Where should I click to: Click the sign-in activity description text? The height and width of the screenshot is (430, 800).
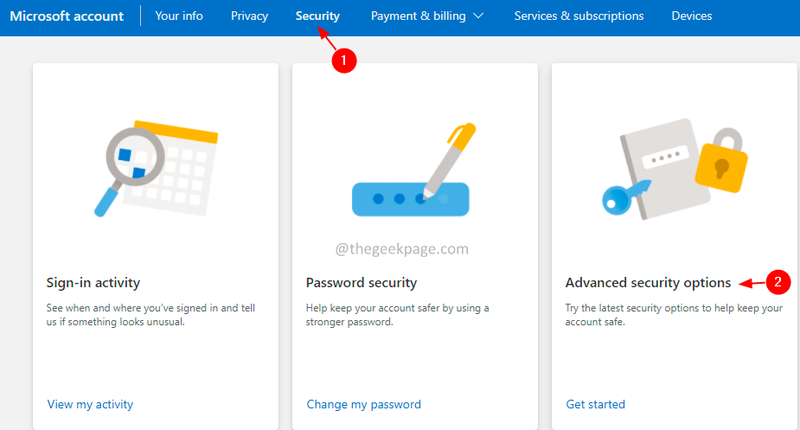point(151,315)
